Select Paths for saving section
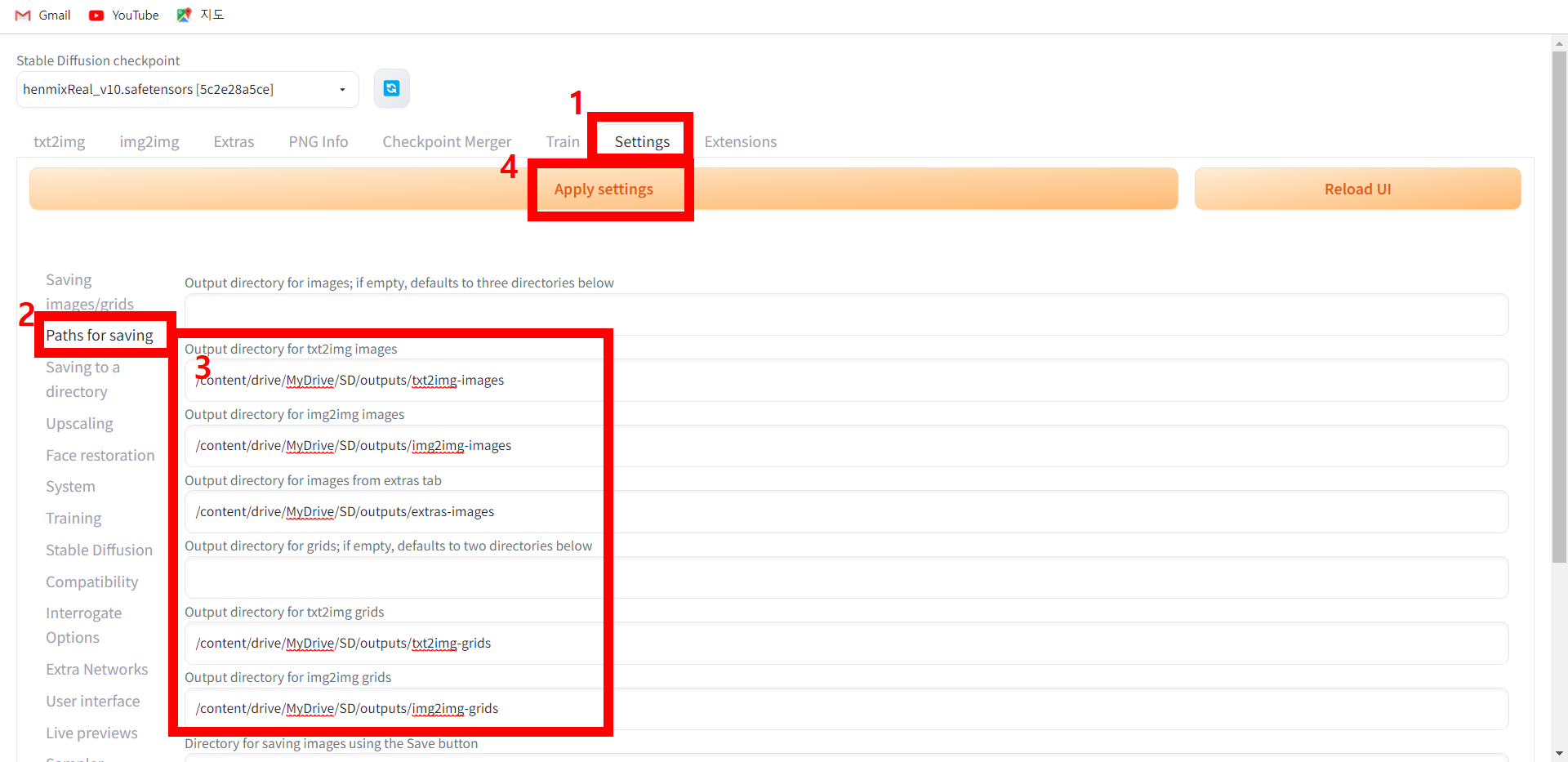The image size is (1568, 762). click(x=100, y=335)
